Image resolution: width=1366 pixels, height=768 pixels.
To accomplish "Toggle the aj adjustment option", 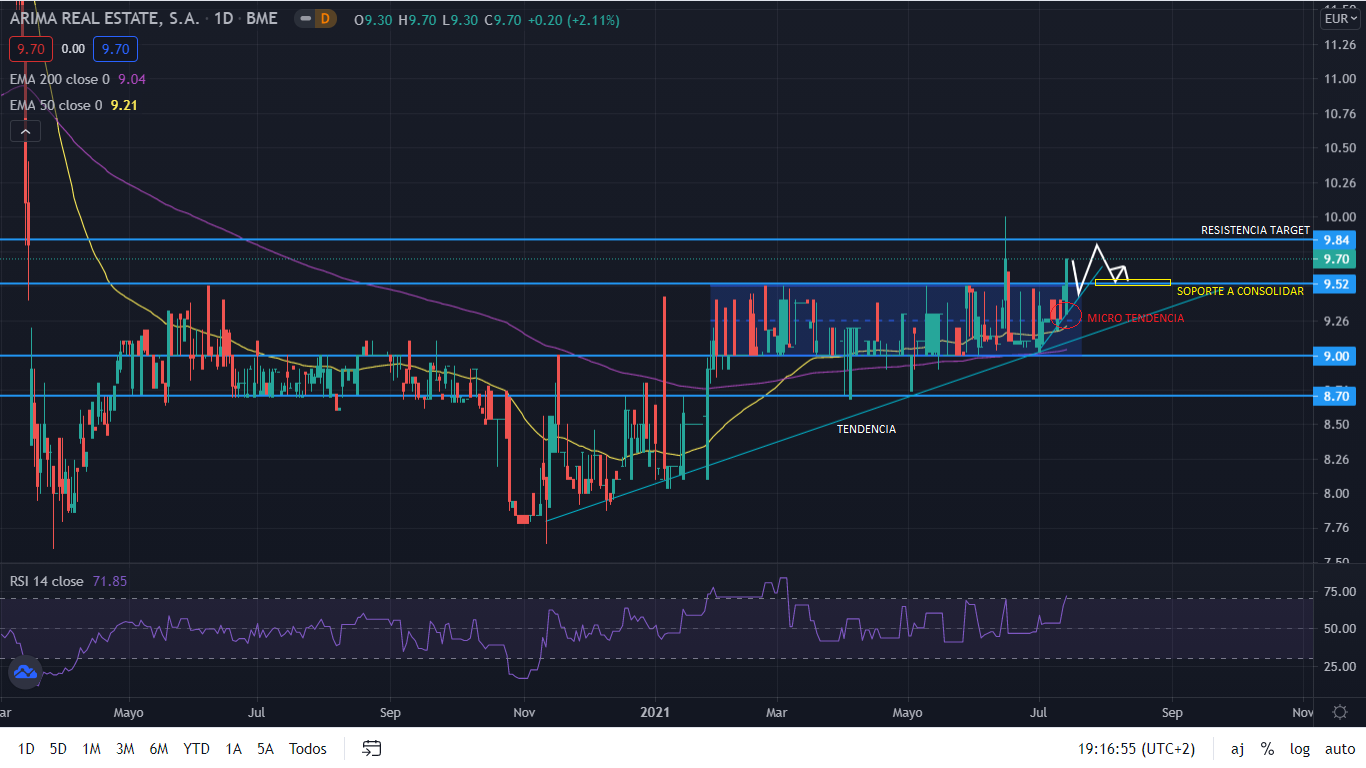I will (x=1237, y=748).
